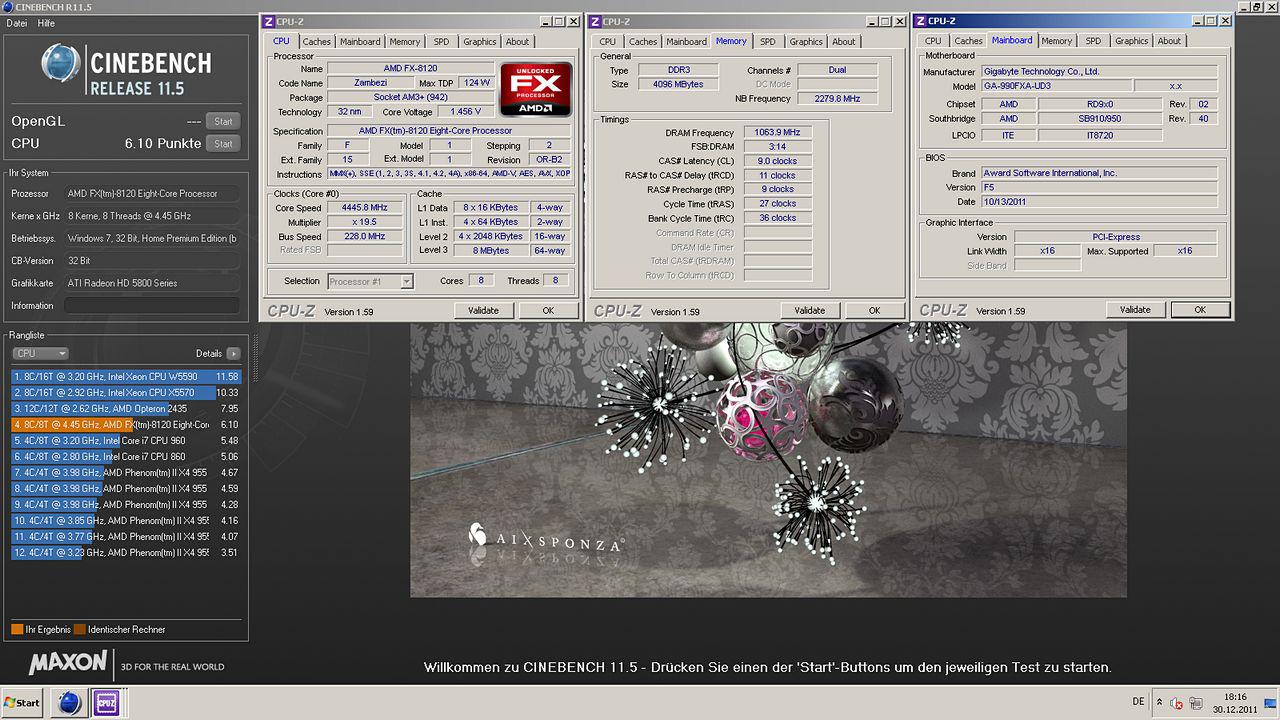This screenshot has height=720, width=1280.
Task: Click the Details arrow button in Rangliste
Action: [233, 353]
